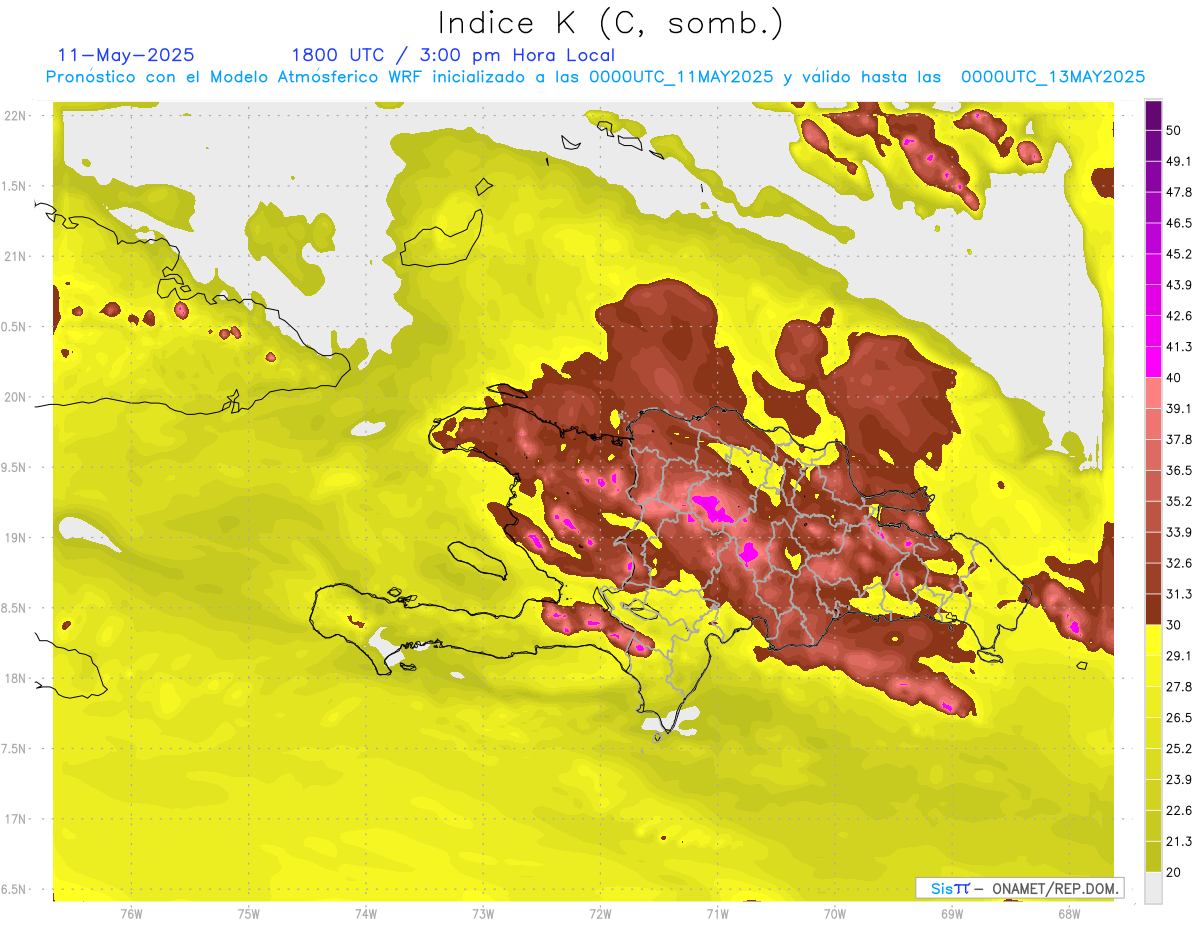Click the '42.6' colorbar value
Image resolution: width=1200 pixels, height=927 pixels.
point(1179,316)
